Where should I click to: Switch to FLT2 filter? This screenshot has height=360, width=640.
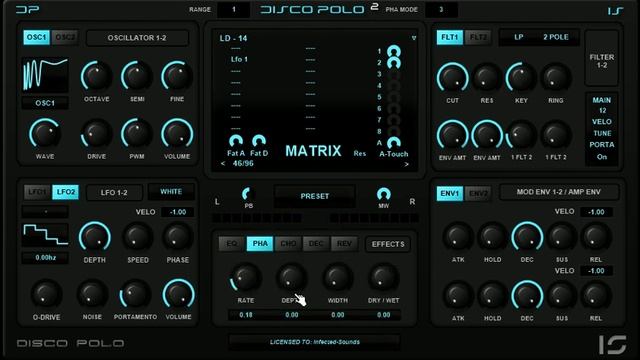point(478,37)
